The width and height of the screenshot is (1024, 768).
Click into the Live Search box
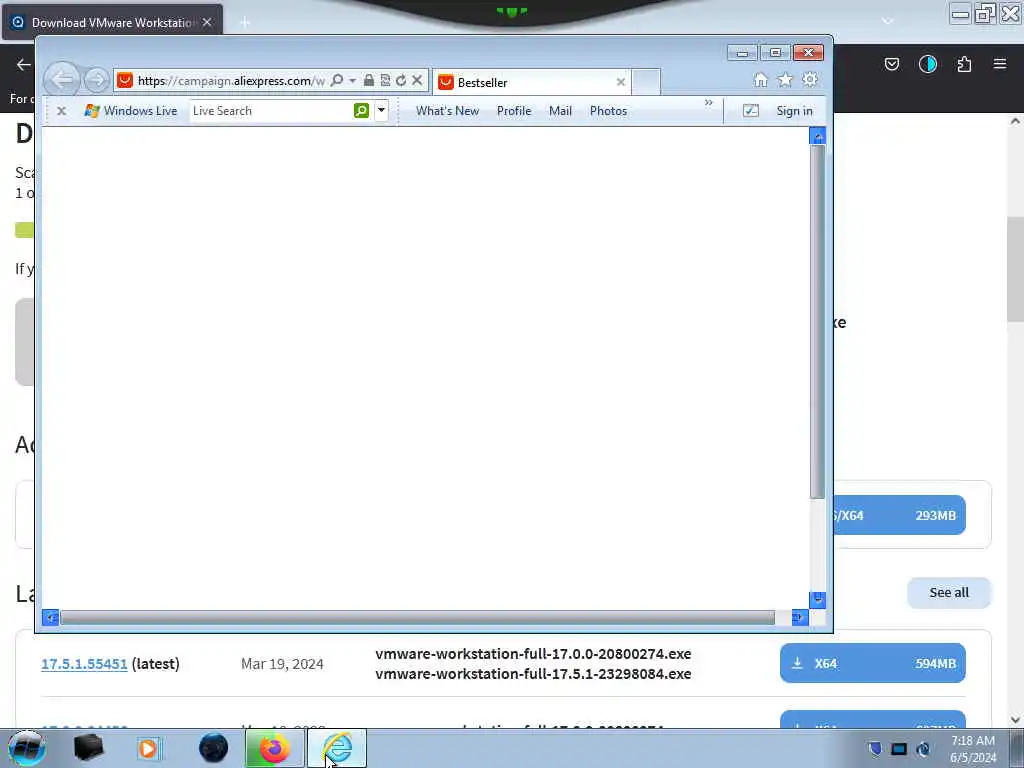272,111
